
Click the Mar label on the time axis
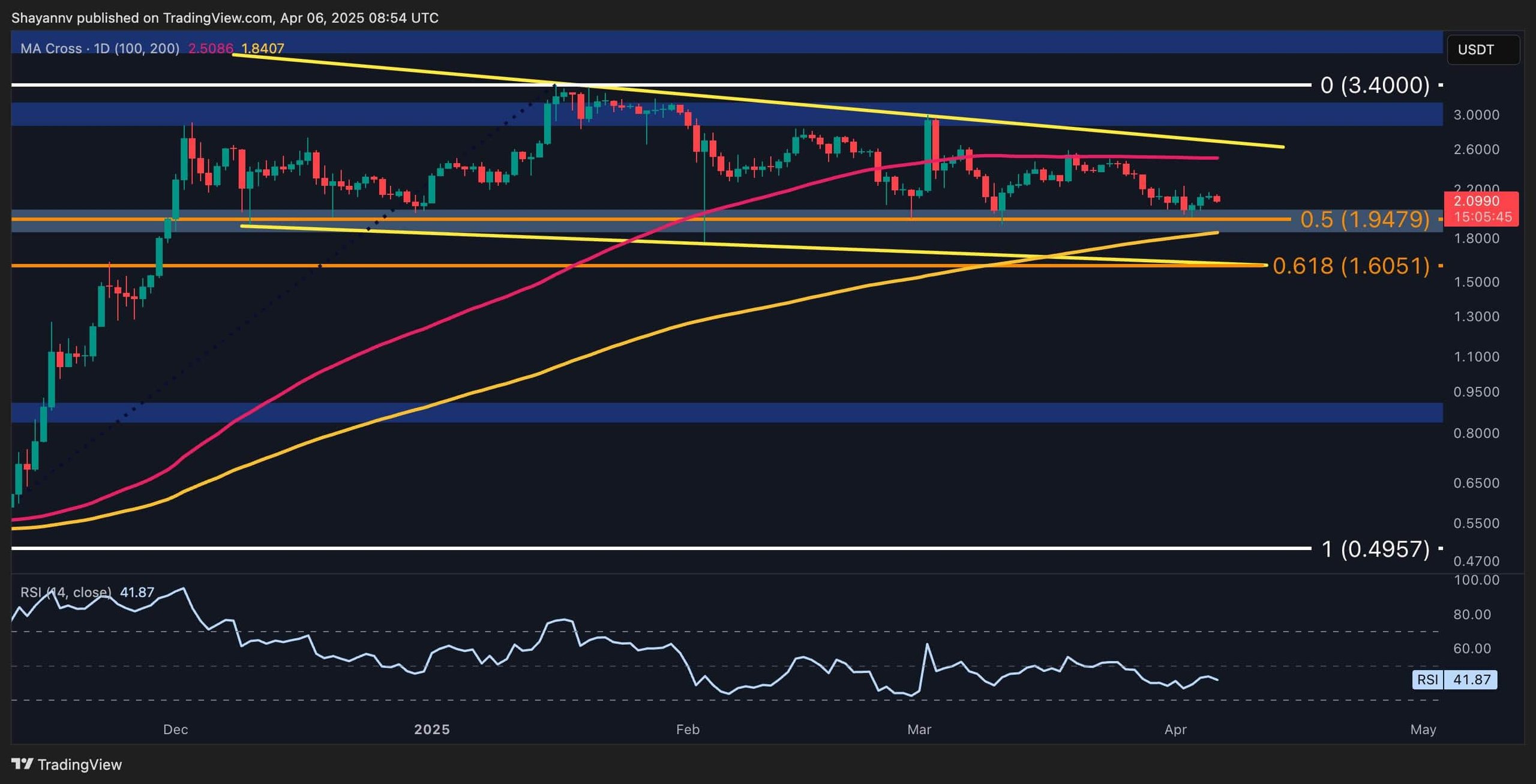(x=920, y=729)
